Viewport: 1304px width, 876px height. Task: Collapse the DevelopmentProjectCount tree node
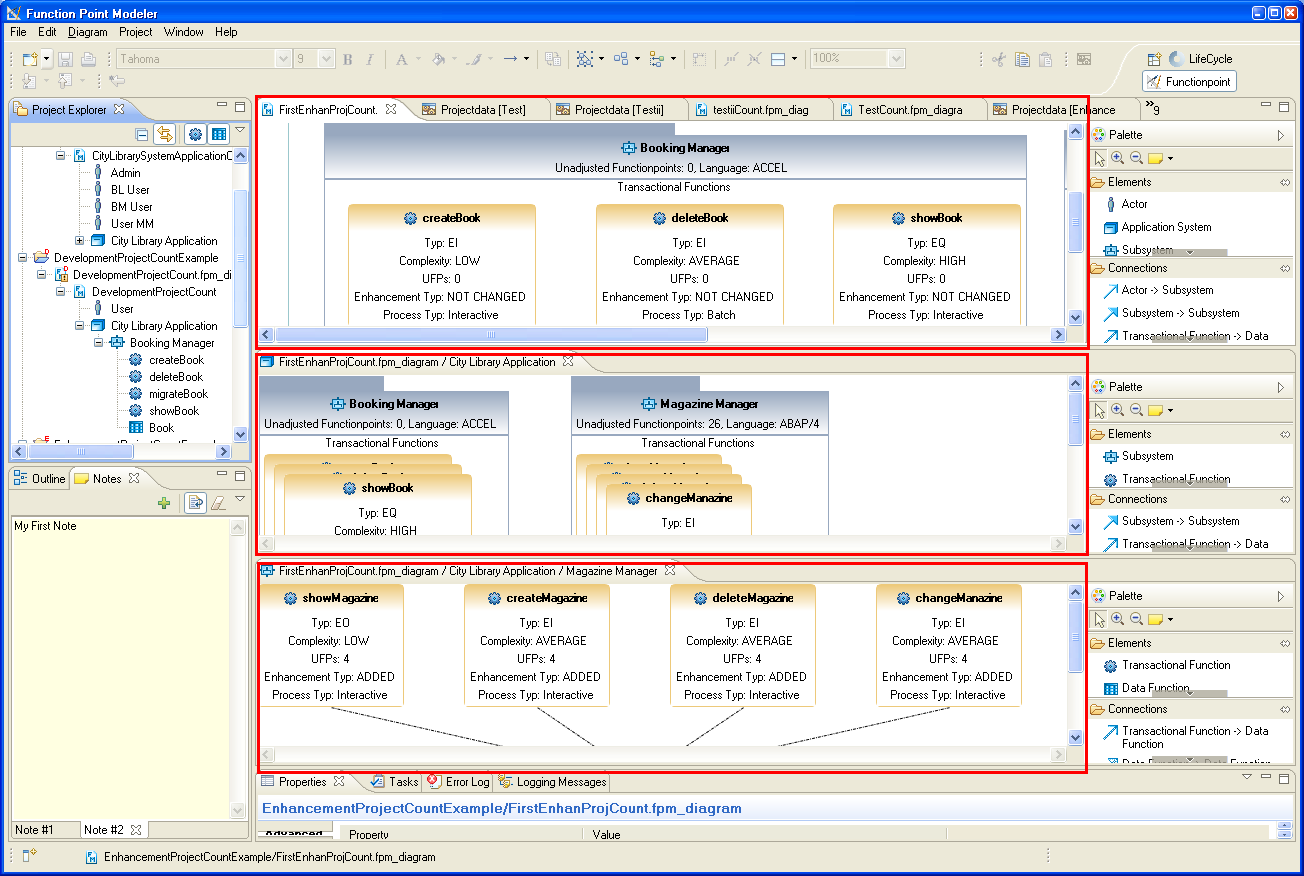(x=61, y=292)
